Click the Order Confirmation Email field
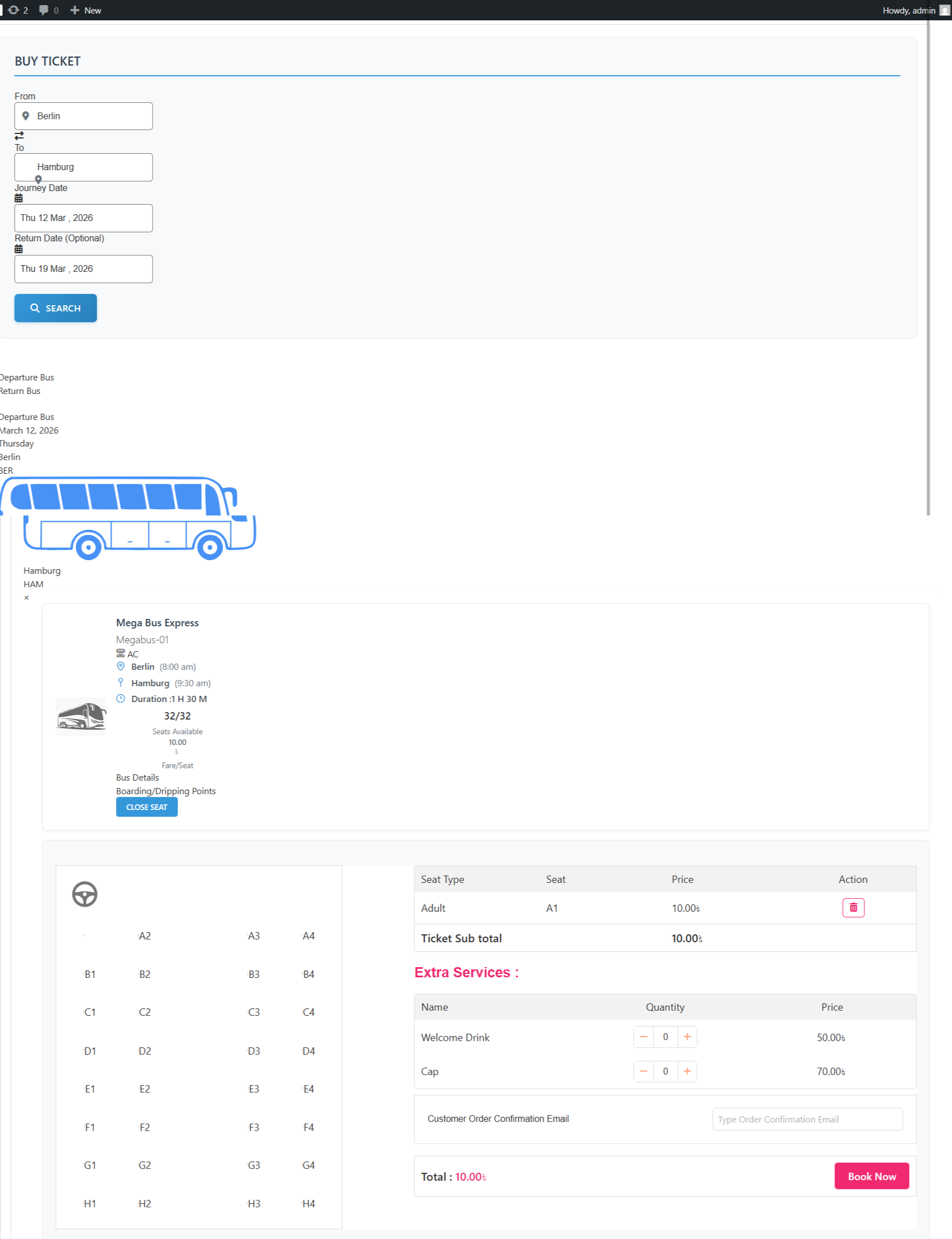The width and height of the screenshot is (952, 1239). [807, 1119]
